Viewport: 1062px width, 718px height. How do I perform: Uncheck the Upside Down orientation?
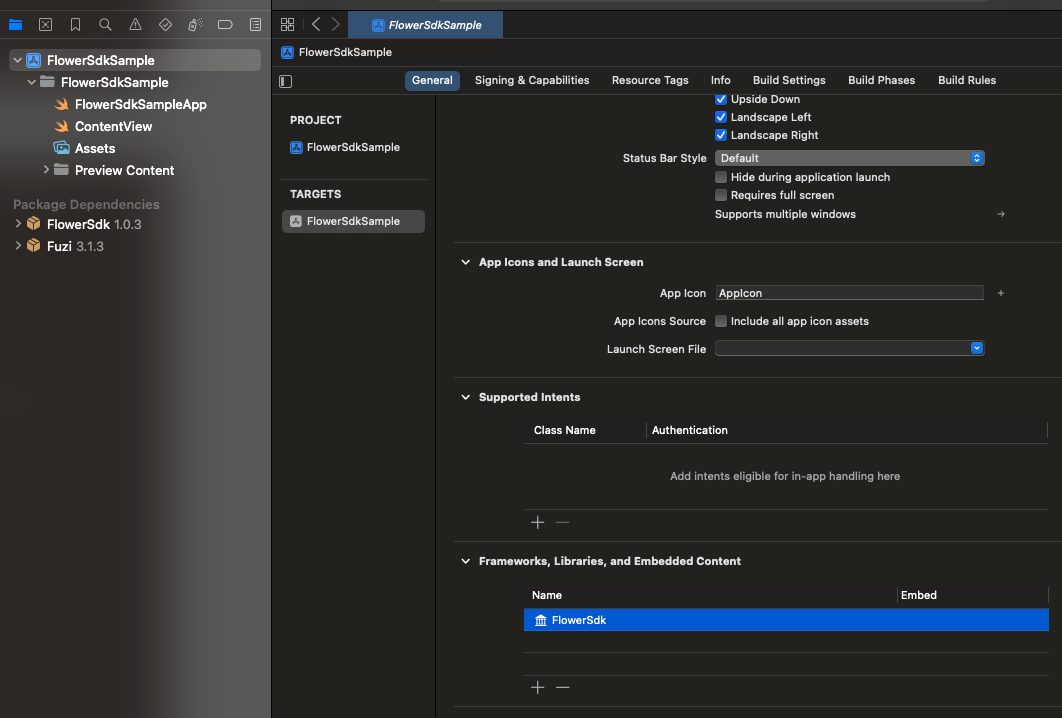tap(721, 99)
